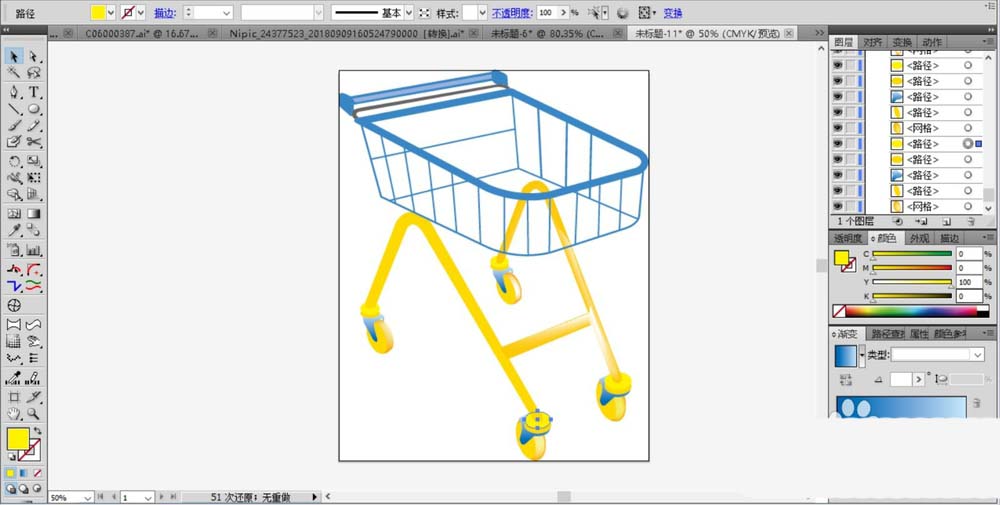Select the Scale tool
Image resolution: width=1000 pixels, height=505 pixels.
(x=33, y=162)
